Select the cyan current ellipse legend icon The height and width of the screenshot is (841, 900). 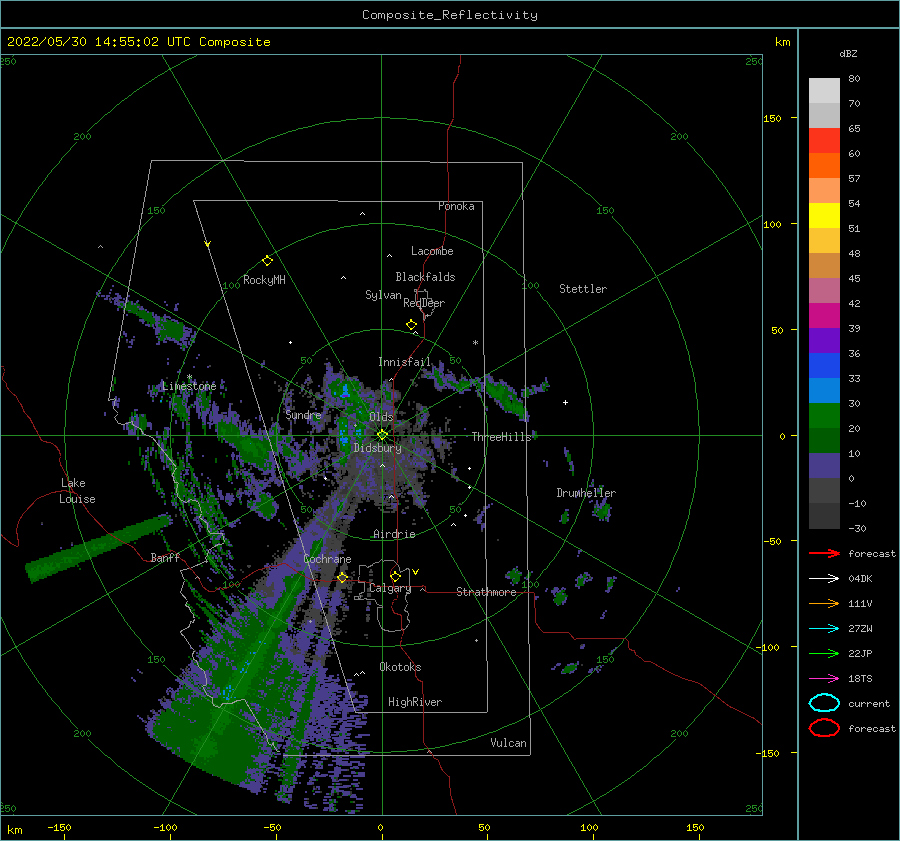tap(824, 703)
